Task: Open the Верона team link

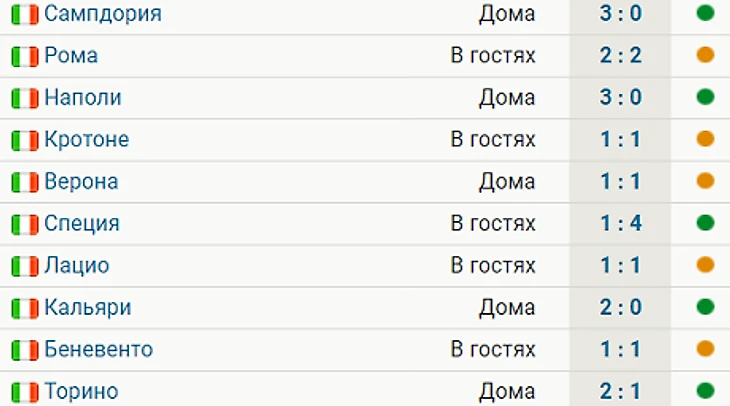Action: coord(81,181)
